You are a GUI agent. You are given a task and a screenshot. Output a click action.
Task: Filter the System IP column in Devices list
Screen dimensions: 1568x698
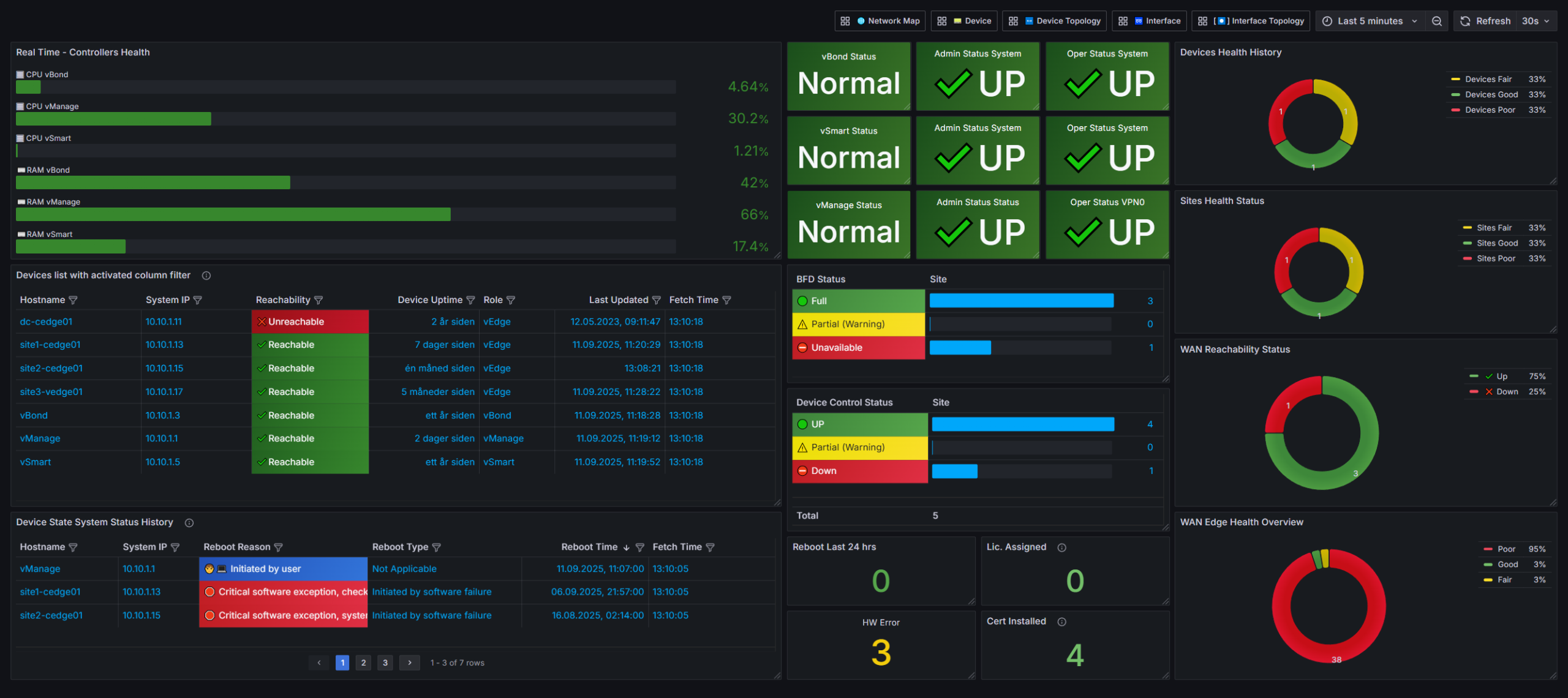click(197, 300)
